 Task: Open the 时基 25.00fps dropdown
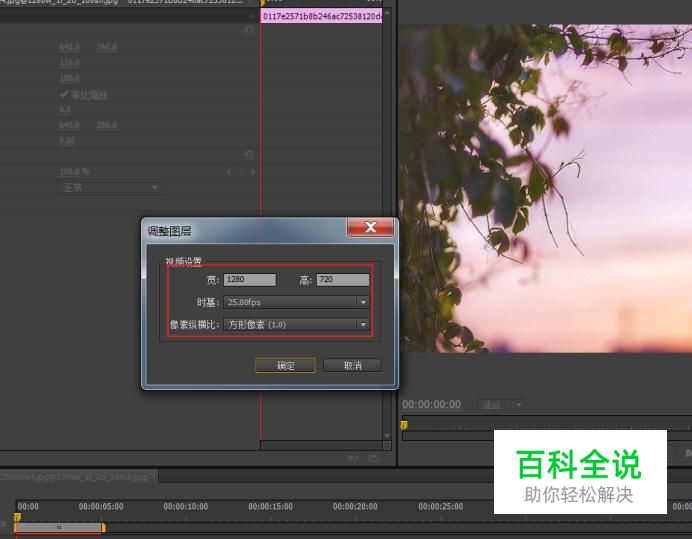coord(296,302)
